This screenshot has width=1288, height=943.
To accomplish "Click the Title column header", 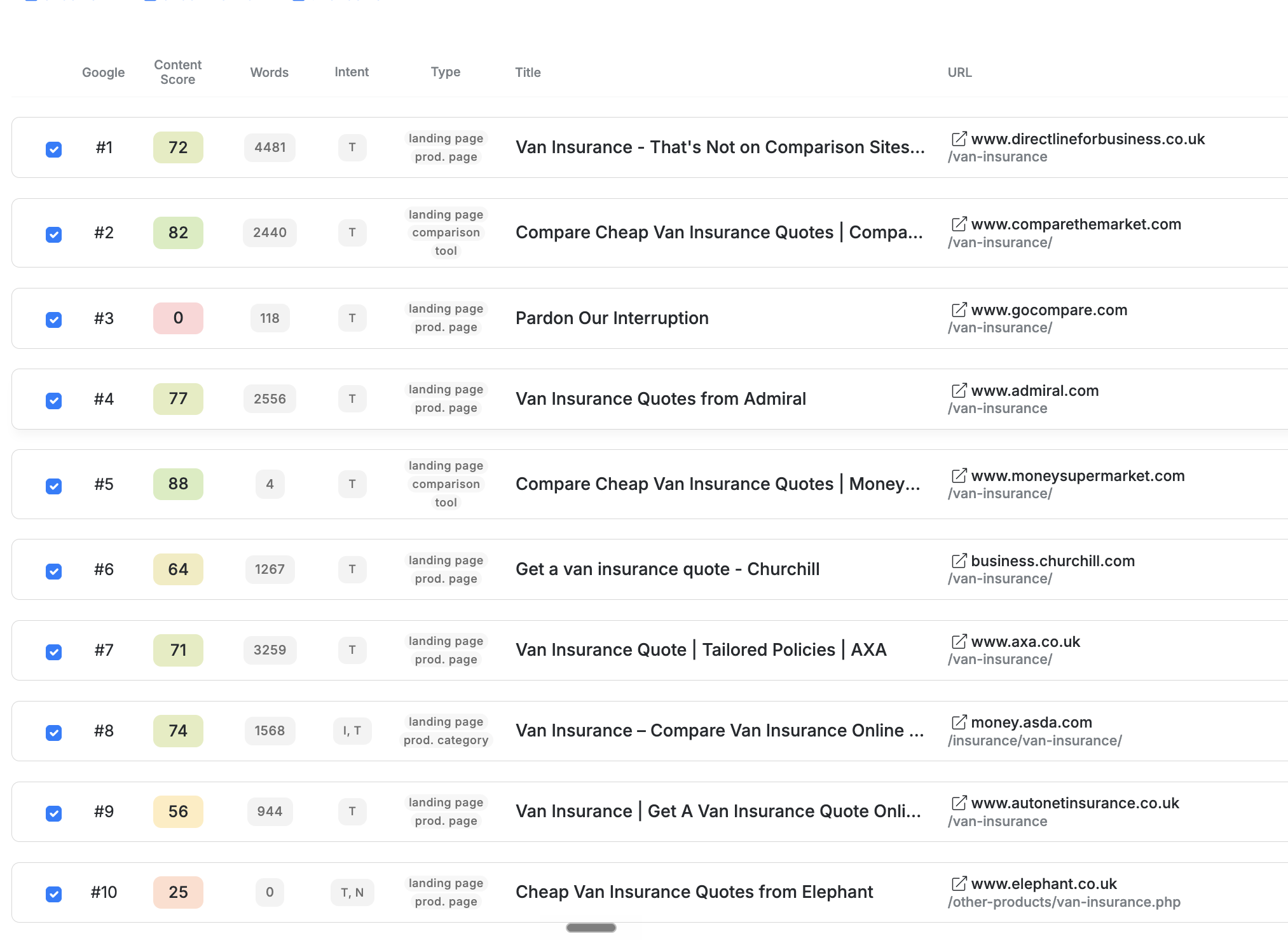I will pos(528,72).
